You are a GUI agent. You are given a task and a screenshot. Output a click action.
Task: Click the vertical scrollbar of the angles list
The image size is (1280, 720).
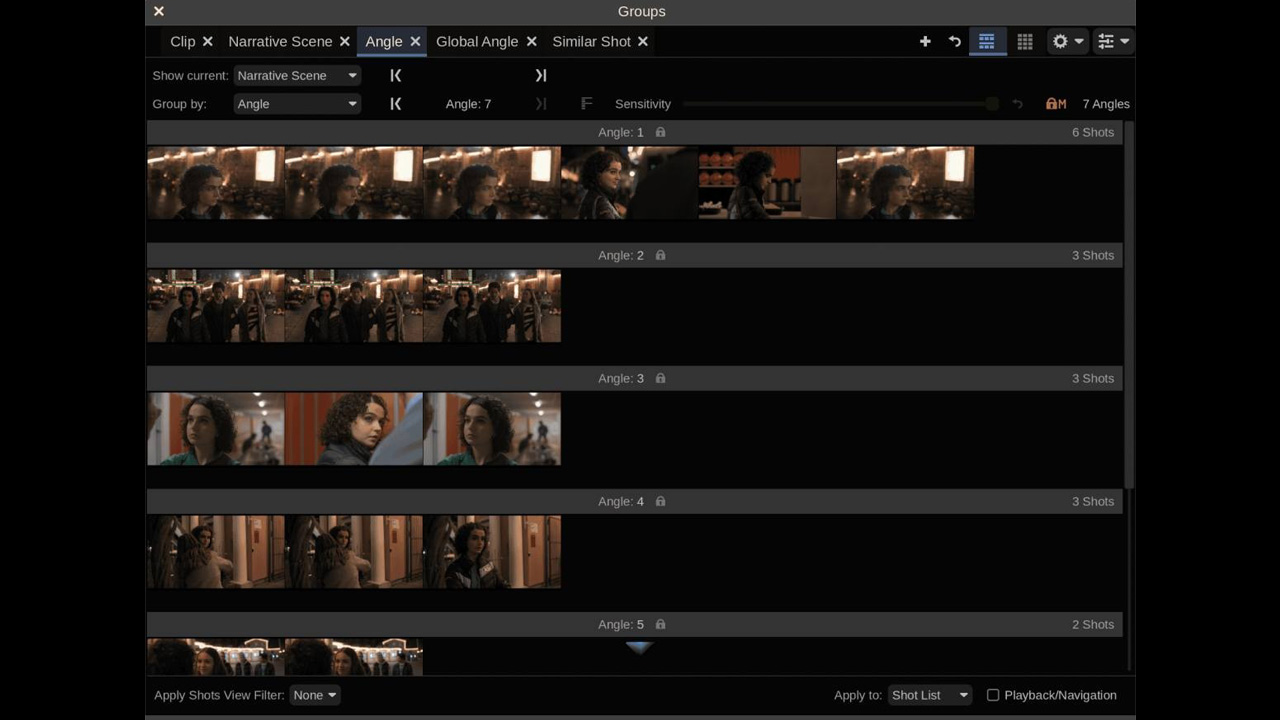pos(1130,305)
